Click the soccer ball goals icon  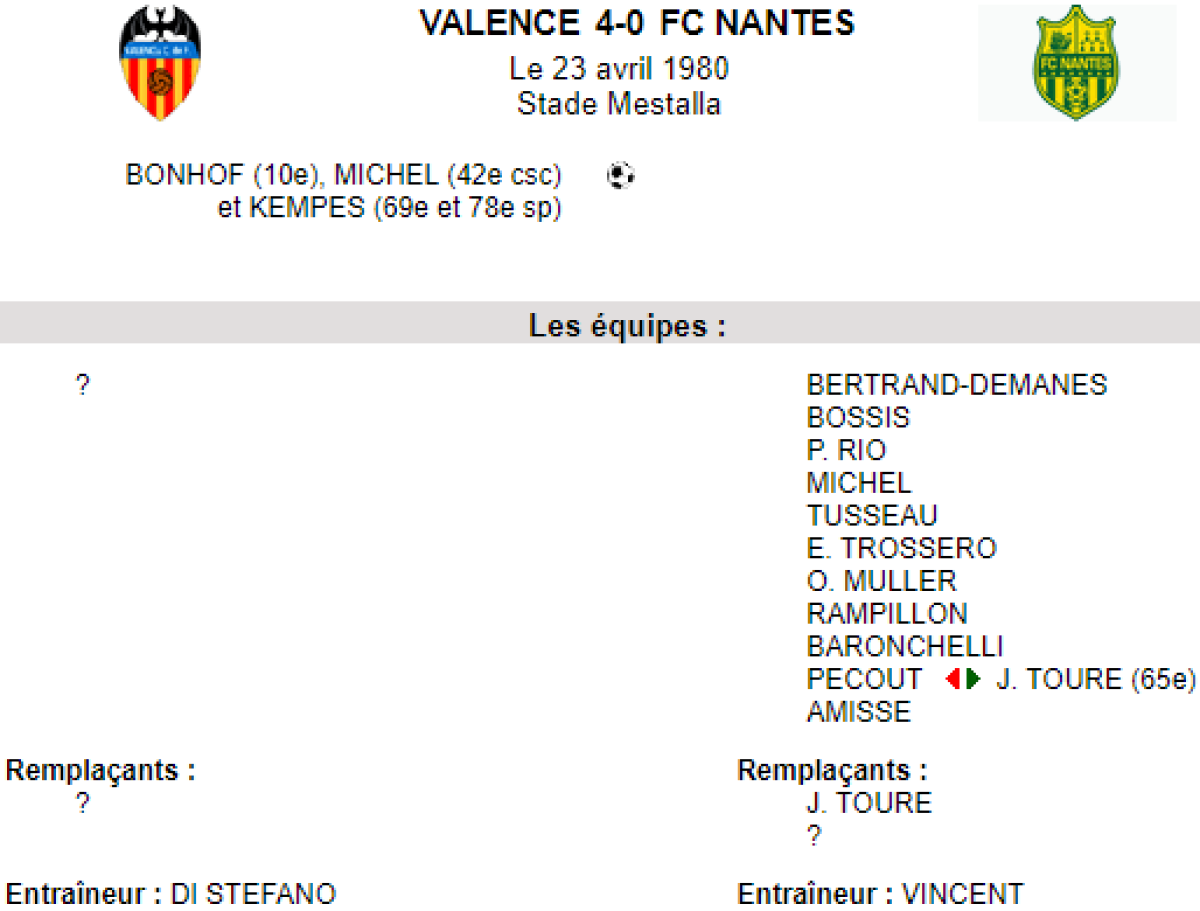click(621, 176)
